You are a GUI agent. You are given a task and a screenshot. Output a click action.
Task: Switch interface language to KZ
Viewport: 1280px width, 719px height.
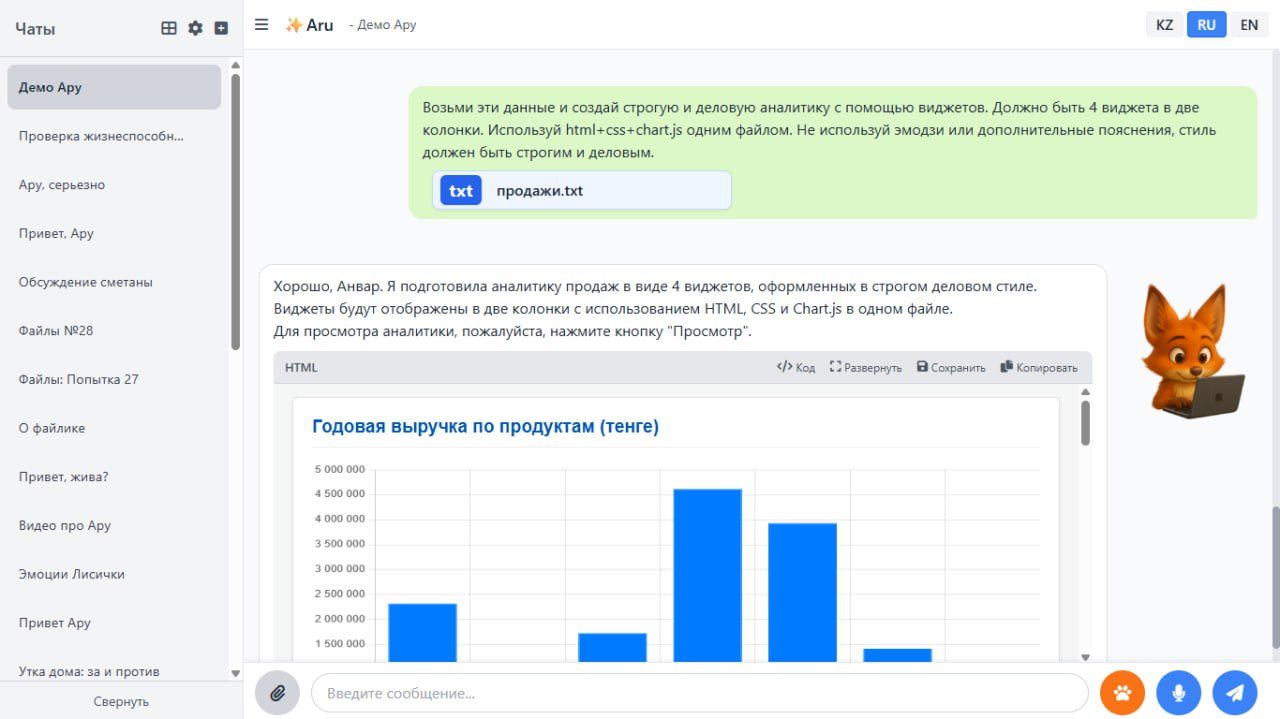(x=1164, y=25)
